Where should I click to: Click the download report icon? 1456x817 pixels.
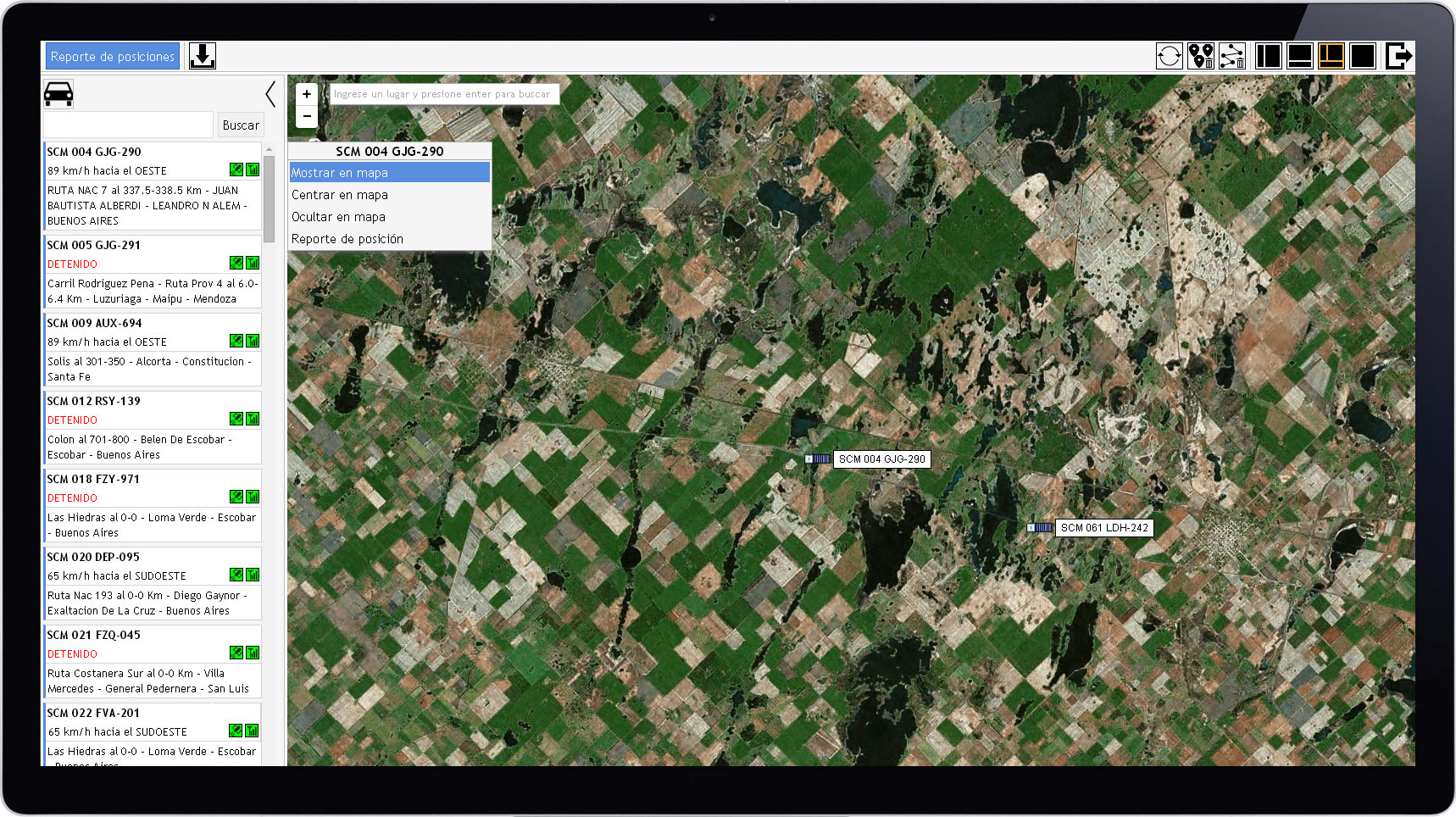point(202,56)
